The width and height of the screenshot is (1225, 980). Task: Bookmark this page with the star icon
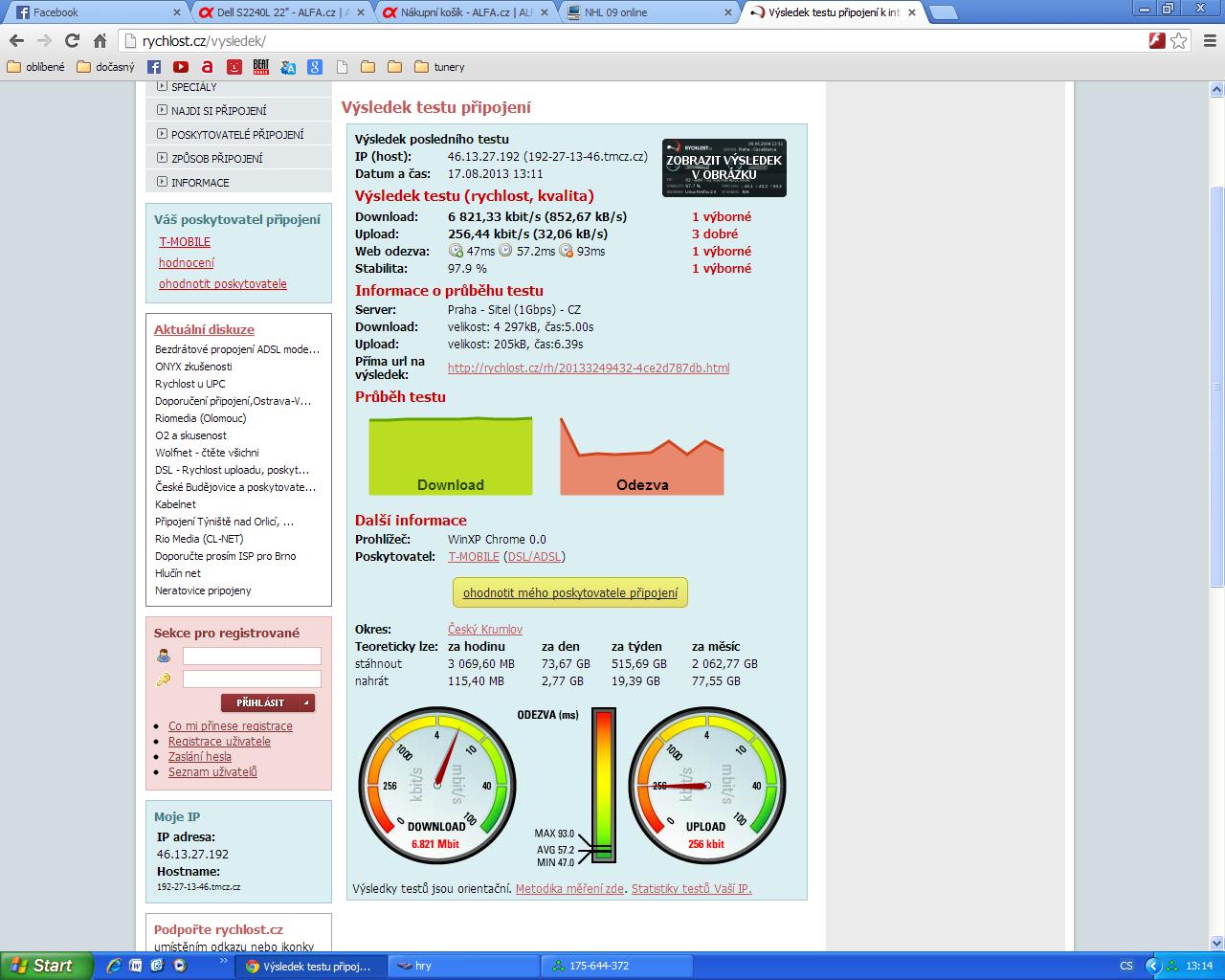click(x=1179, y=40)
